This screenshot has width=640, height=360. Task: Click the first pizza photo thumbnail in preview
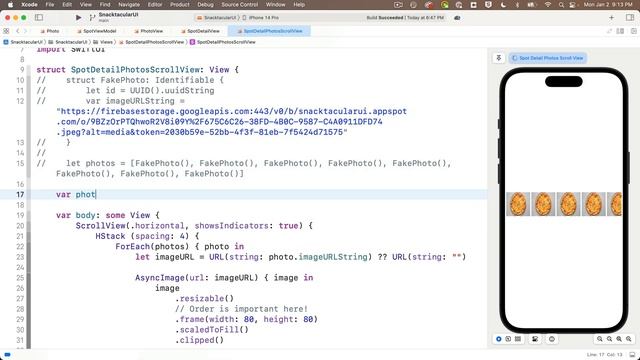[x=518, y=204]
